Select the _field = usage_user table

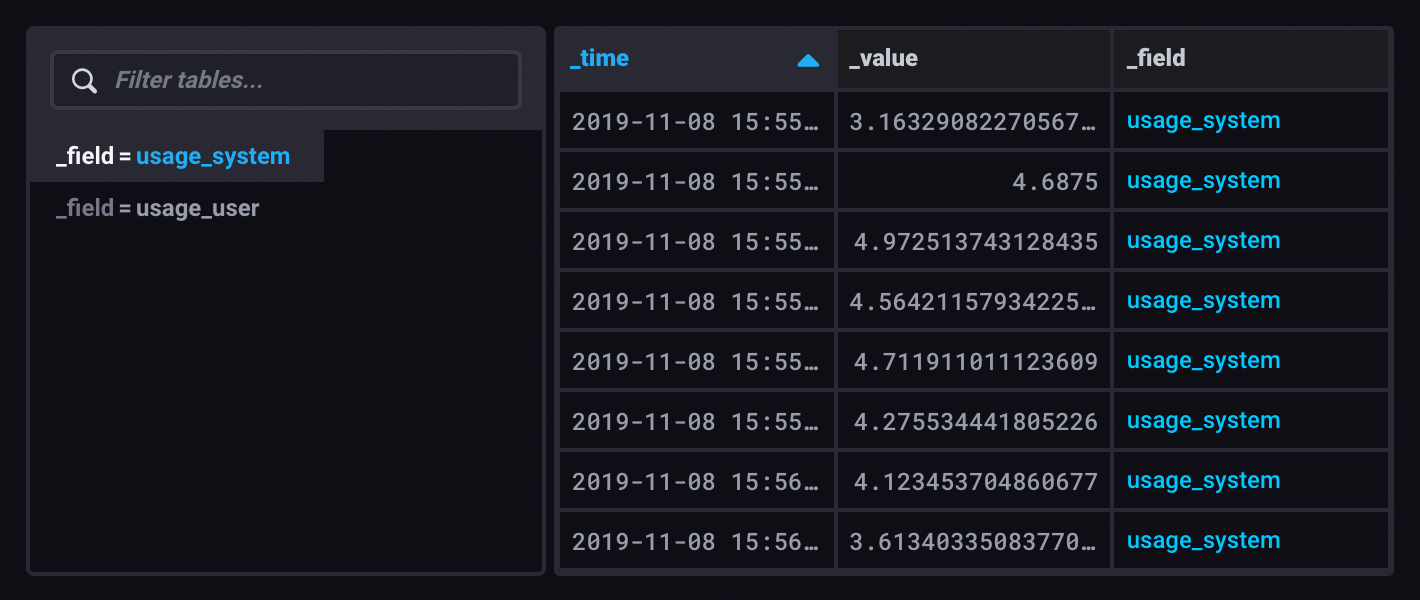pos(158,209)
